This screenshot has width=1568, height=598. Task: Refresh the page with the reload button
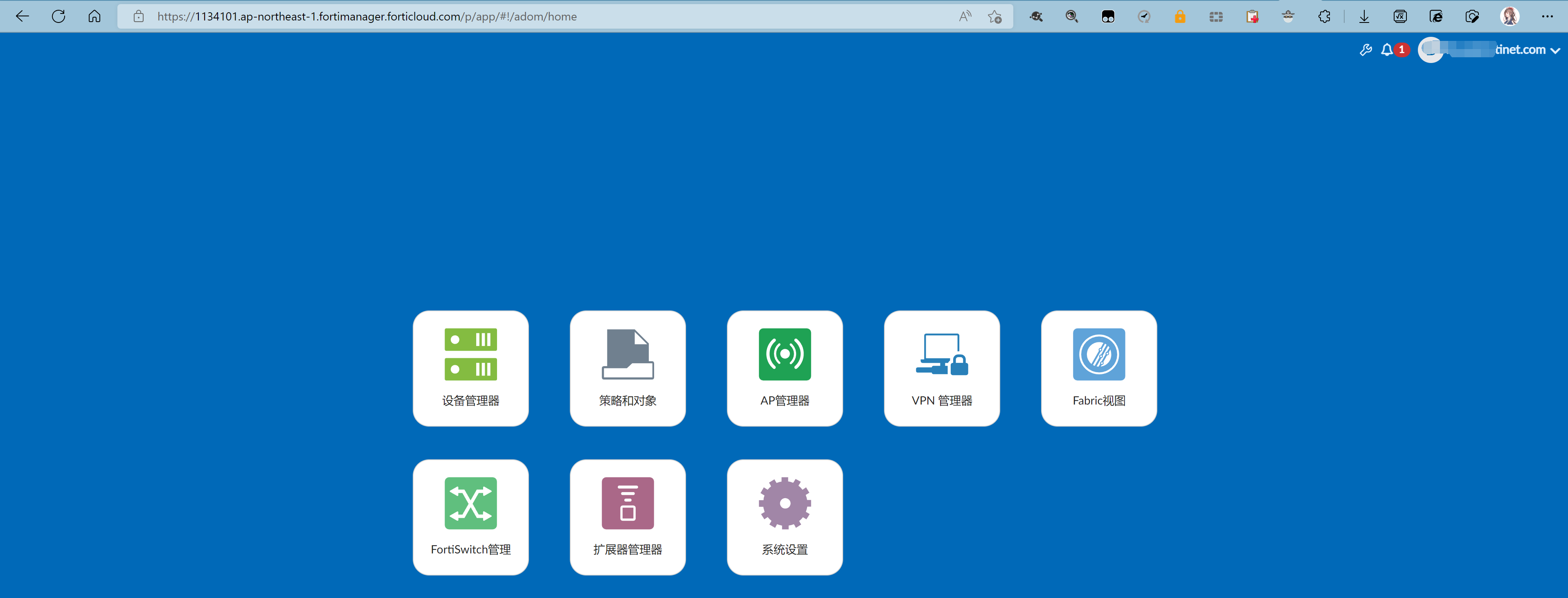click(x=58, y=16)
